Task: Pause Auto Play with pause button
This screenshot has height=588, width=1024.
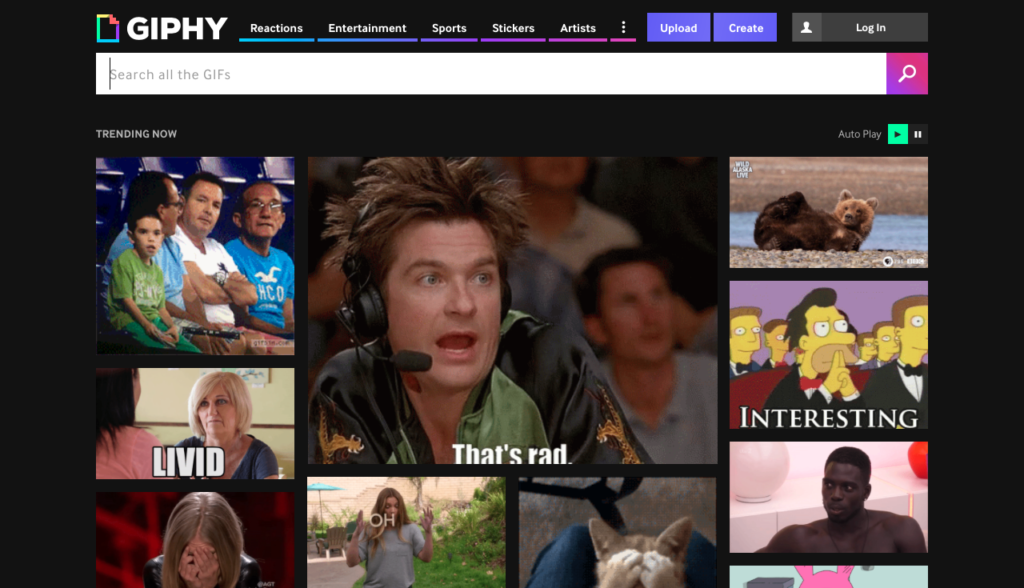Action: click(x=918, y=134)
